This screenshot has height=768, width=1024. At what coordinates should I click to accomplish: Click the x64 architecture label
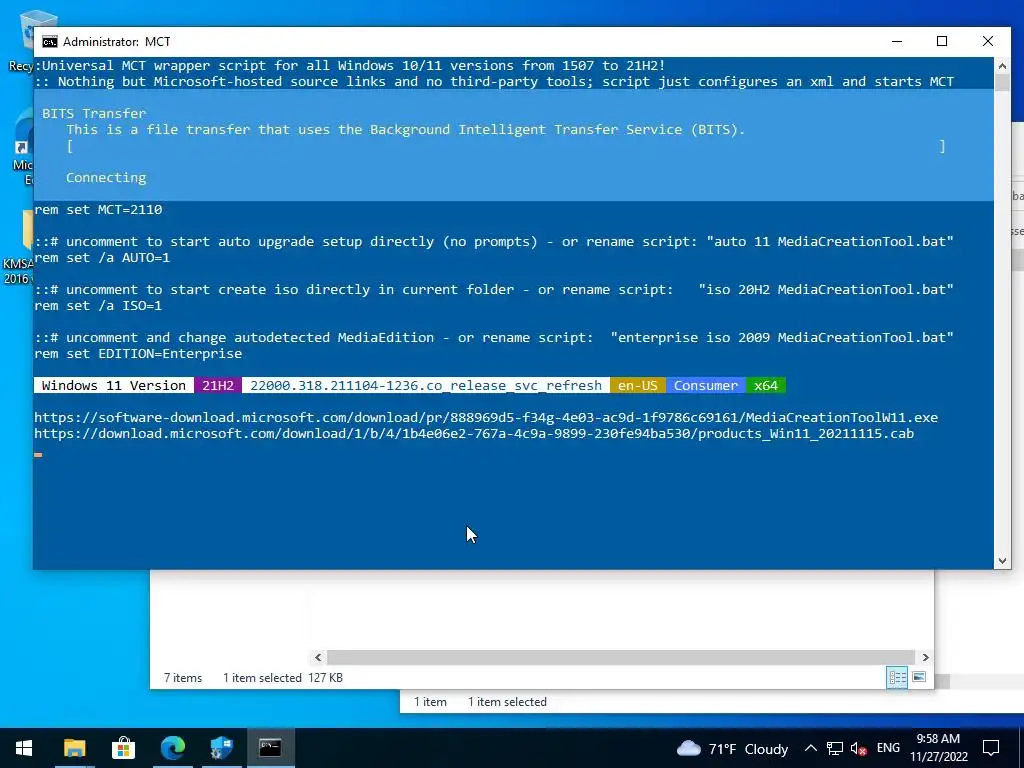point(766,386)
